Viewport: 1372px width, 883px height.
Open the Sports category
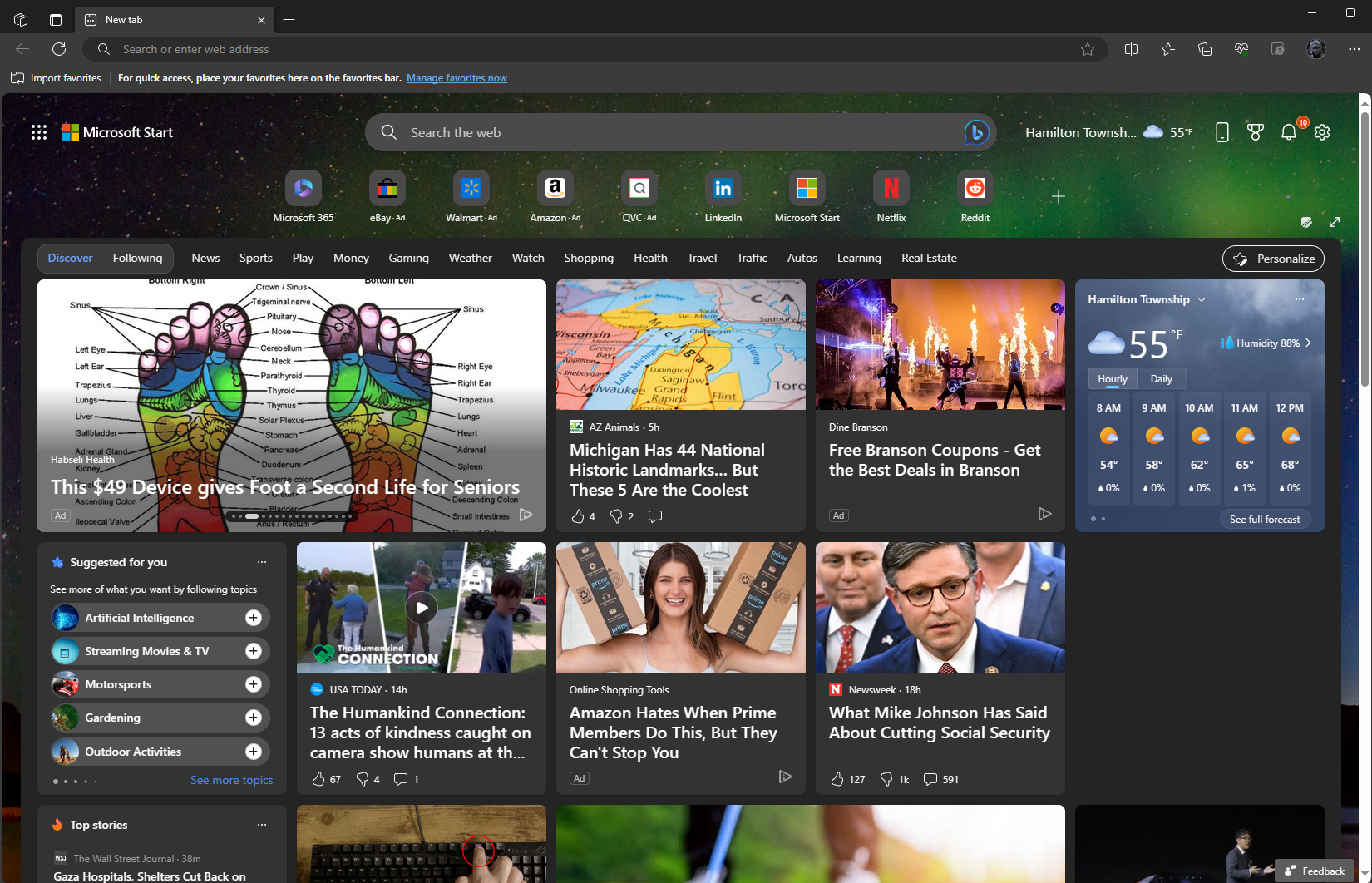256,258
